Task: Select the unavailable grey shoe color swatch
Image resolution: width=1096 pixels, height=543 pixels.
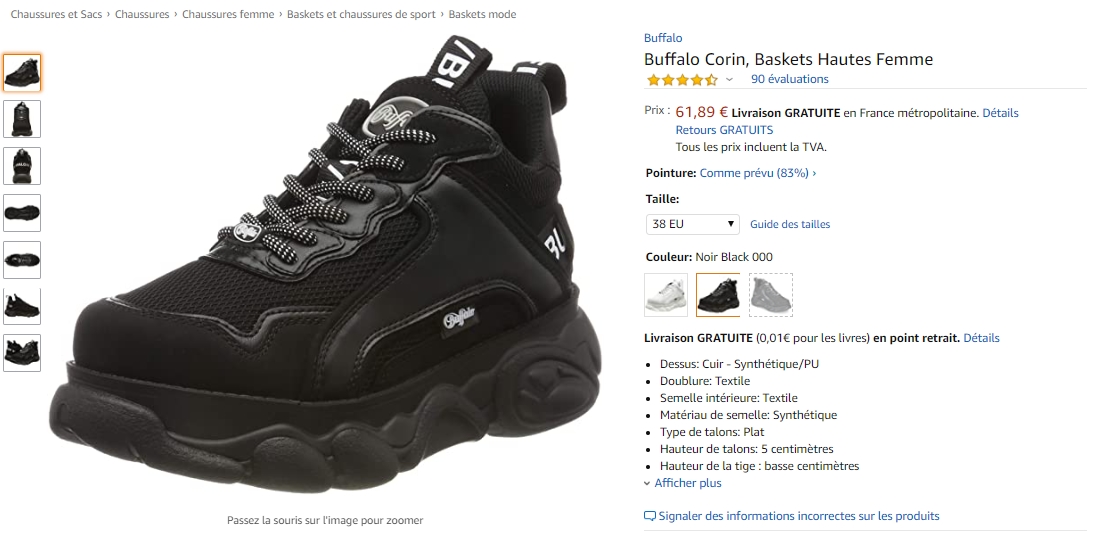Action: point(771,295)
